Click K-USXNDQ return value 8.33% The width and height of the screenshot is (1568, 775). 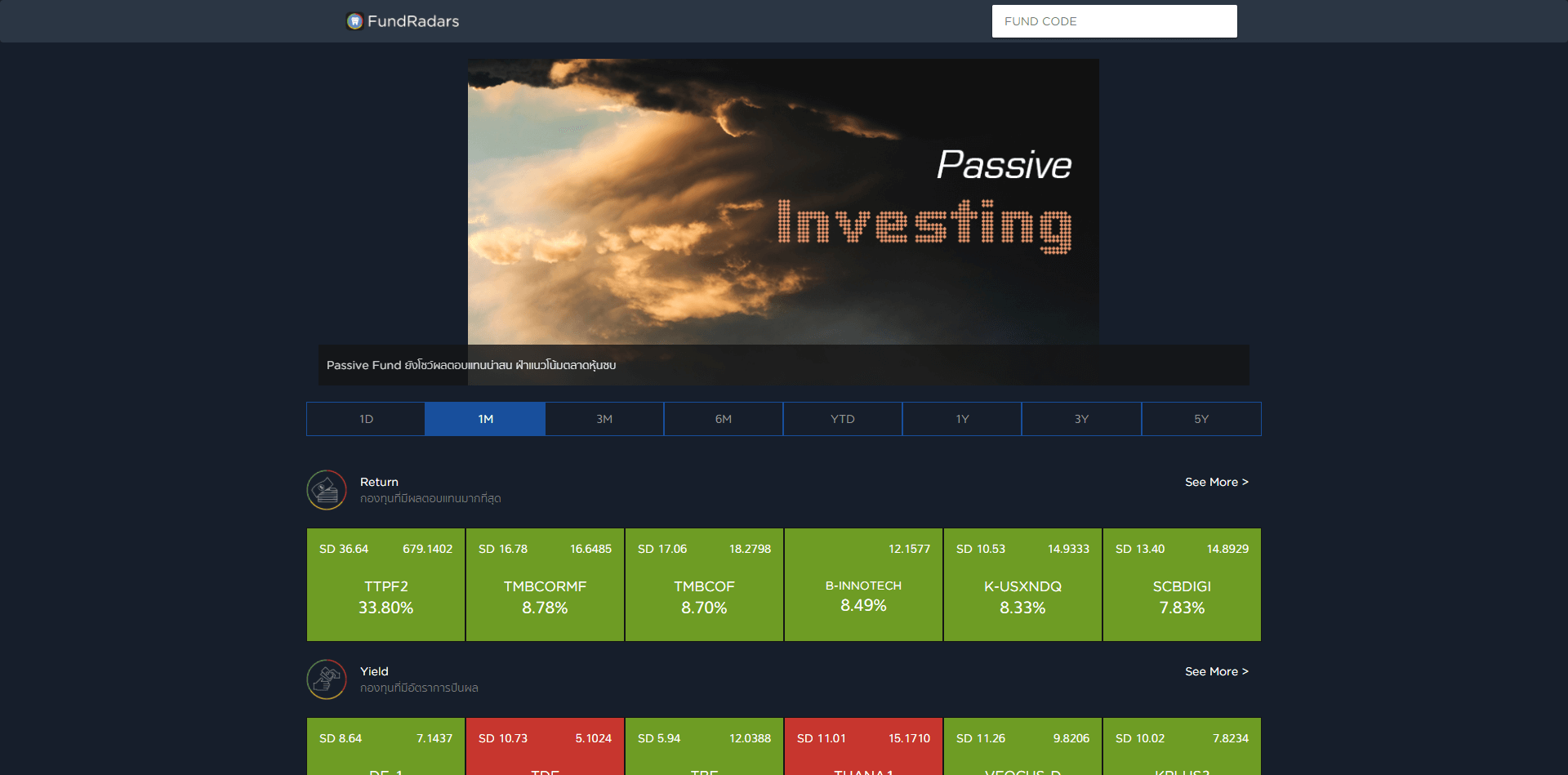1022,608
